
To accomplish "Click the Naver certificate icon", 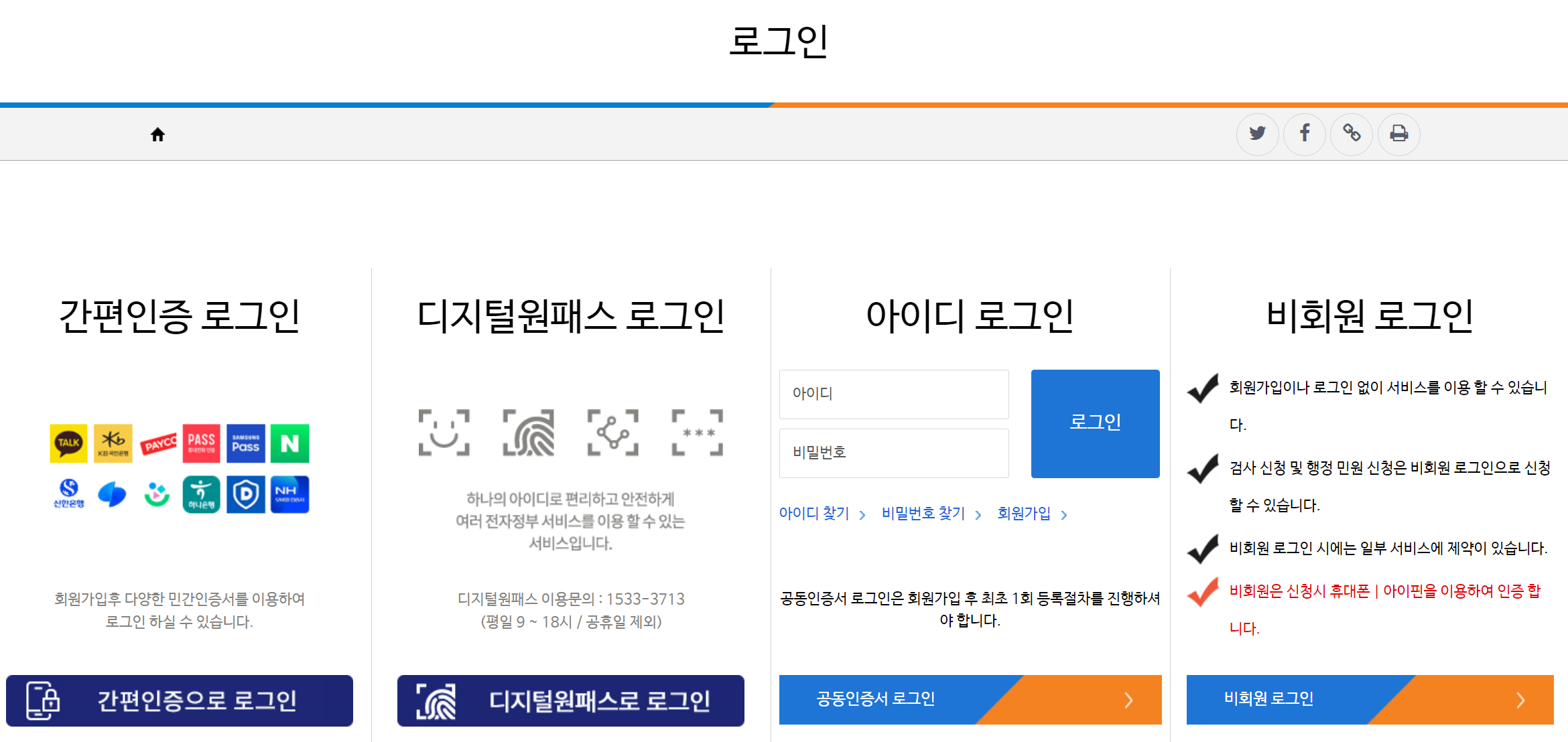I will click(289, 443).
